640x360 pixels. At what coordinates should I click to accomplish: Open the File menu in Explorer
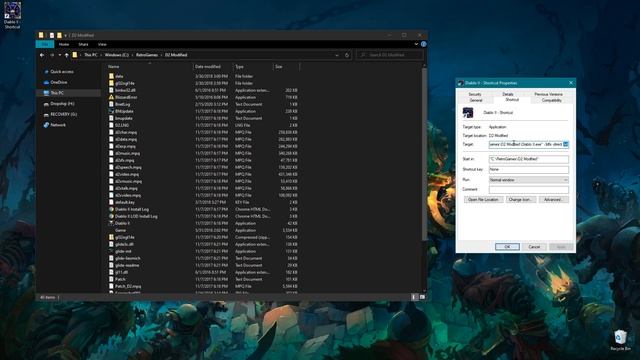point(45,44)
